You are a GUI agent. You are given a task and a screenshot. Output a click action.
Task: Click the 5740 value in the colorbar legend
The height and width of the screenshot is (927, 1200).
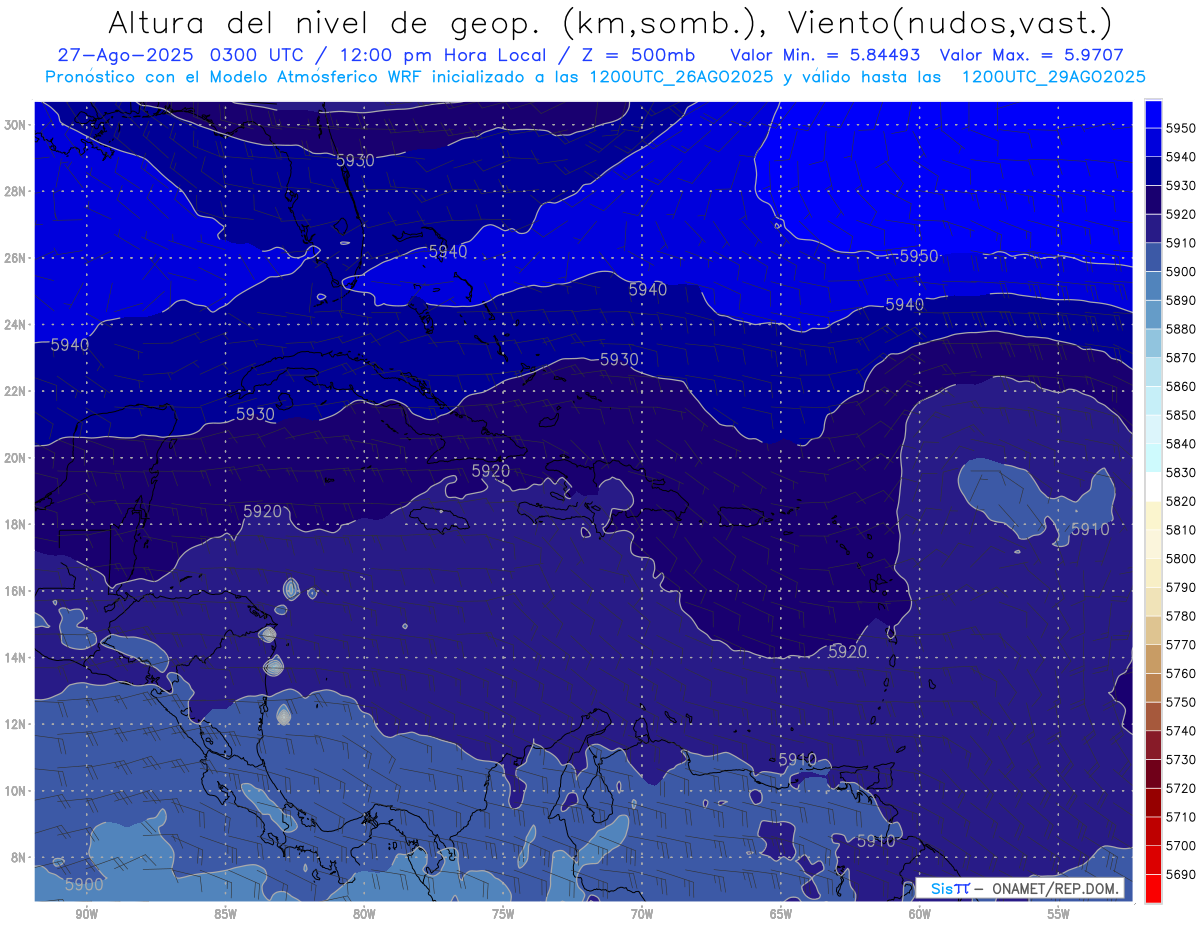(x=1181, y=731)
